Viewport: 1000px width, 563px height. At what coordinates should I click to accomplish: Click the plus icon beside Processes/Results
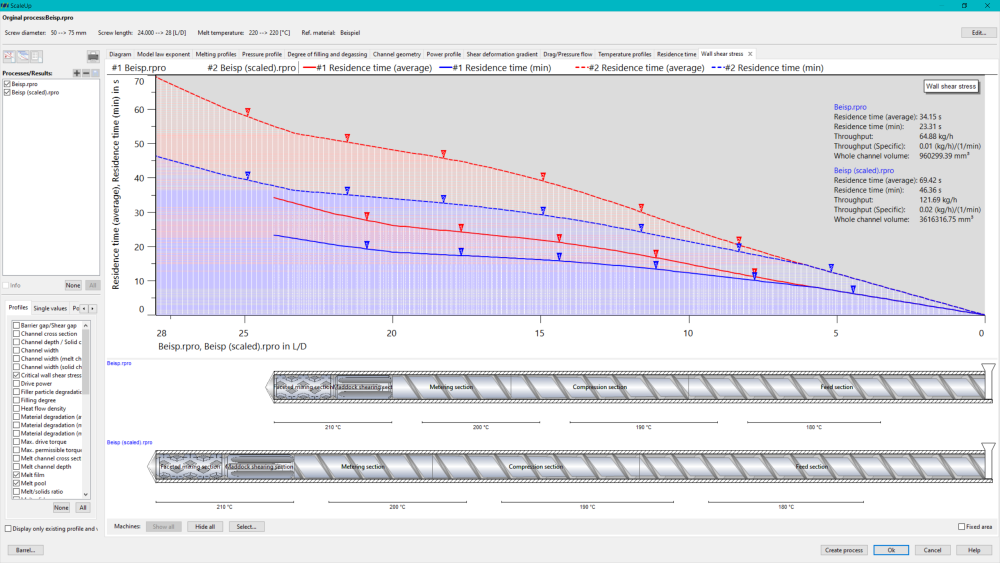(77, 73)
